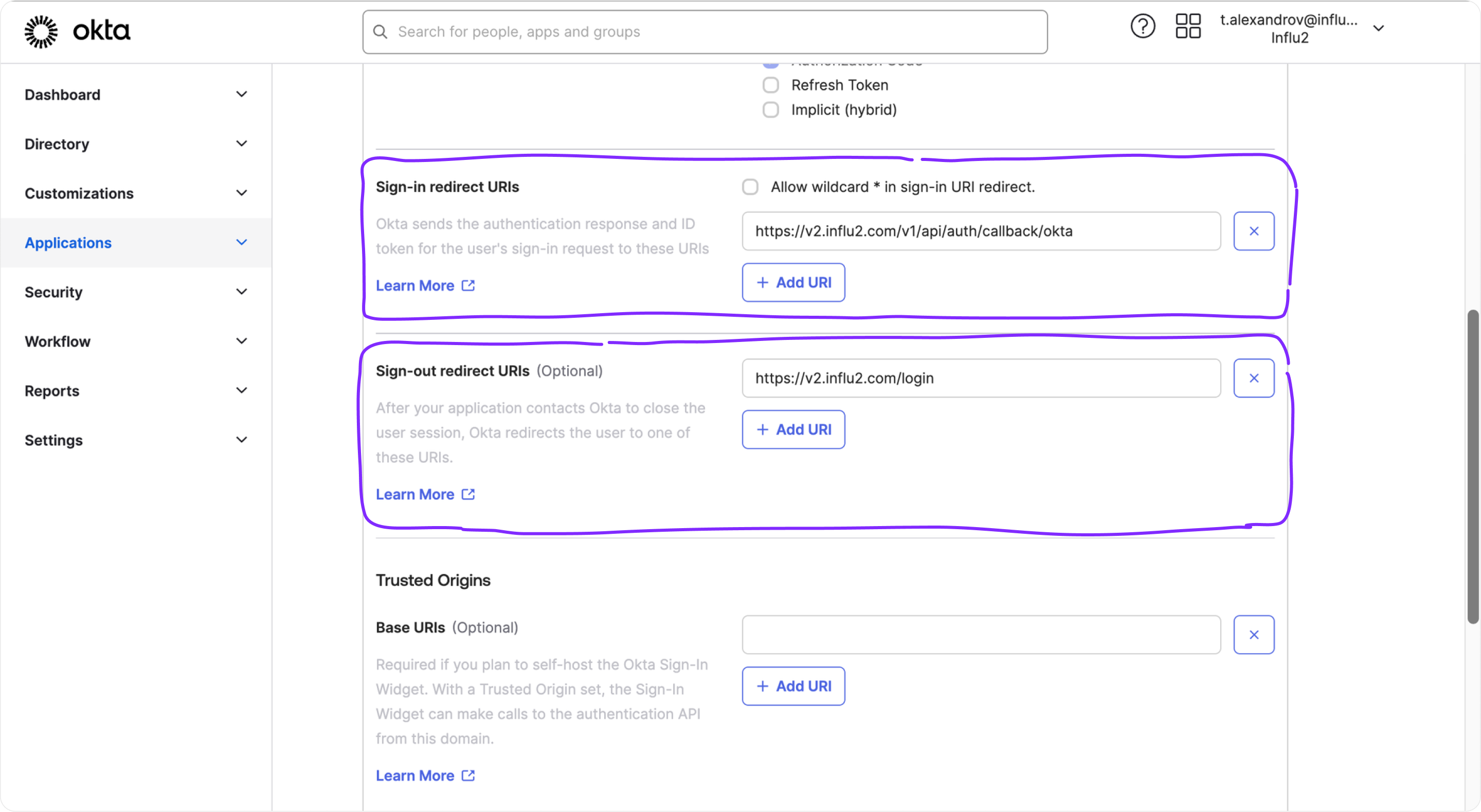Open Reports in the sidebar
Image resolution: width=1481 pixels, height=812 pixels.
52,391
